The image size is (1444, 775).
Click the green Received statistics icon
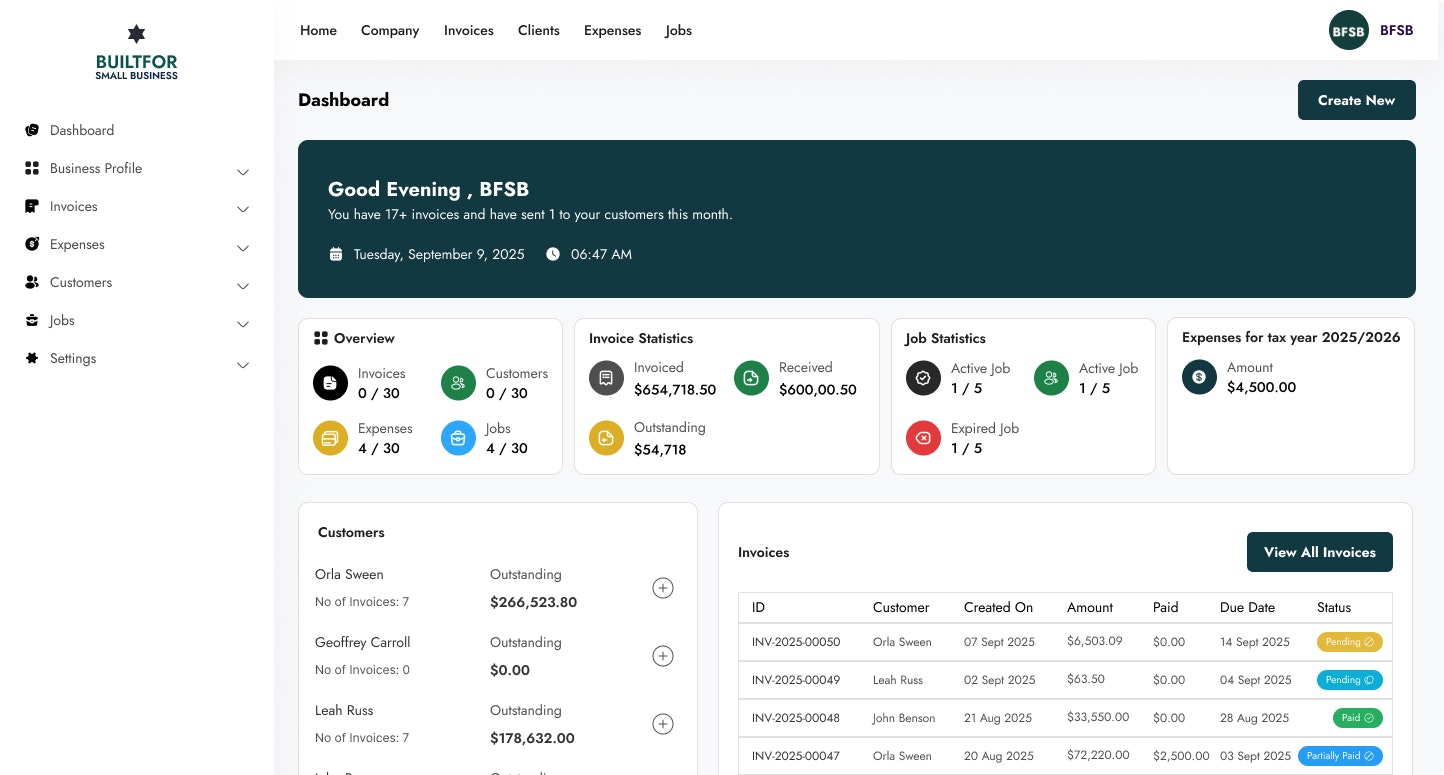(x=751, y=378)
